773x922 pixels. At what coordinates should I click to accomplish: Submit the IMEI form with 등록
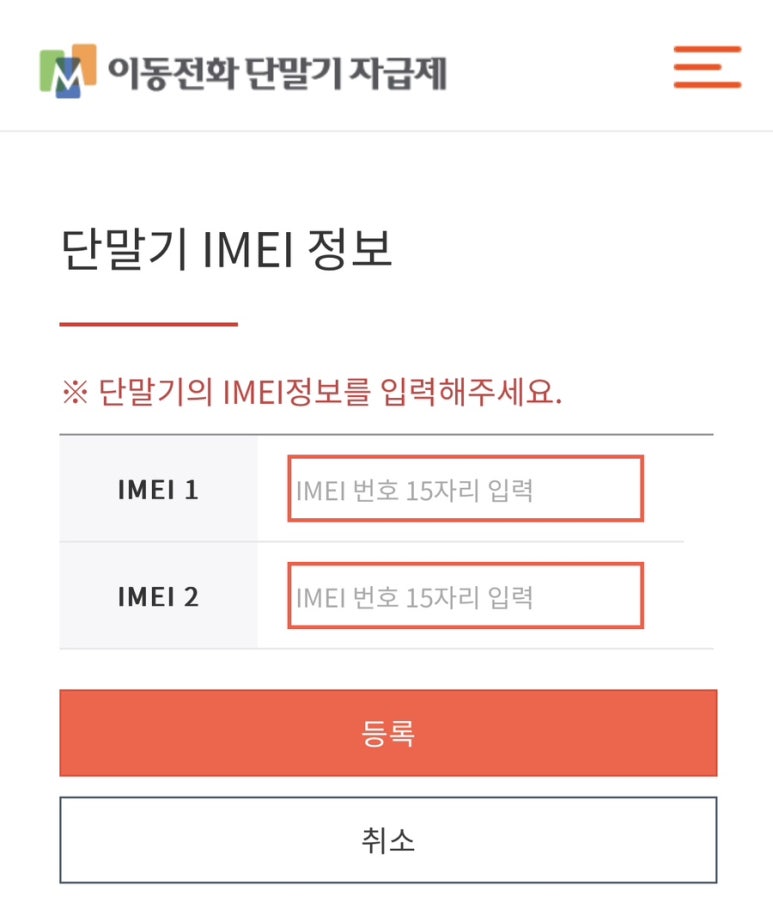point(388,733)
